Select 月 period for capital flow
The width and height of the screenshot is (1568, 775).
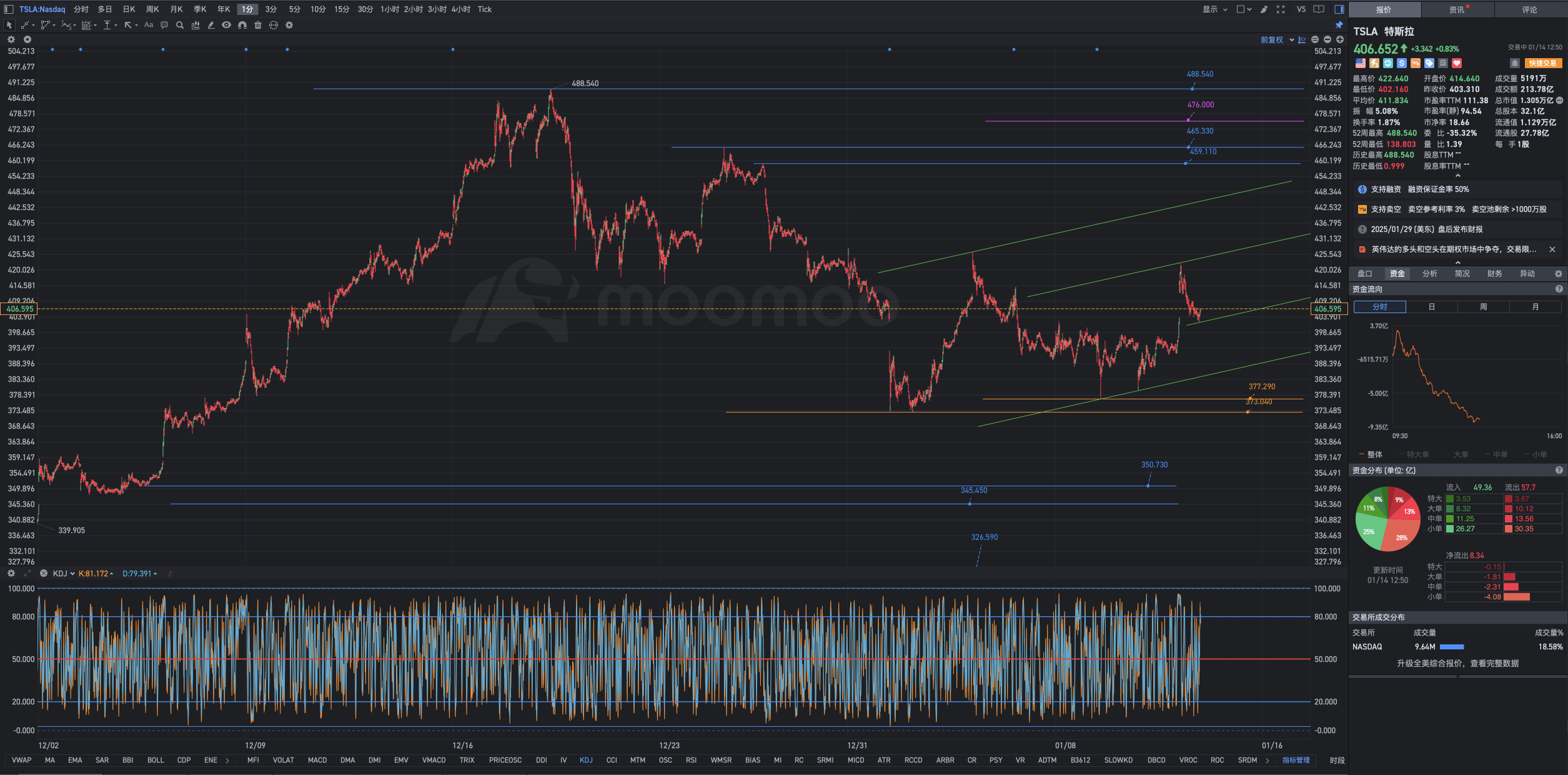(x=1535, y=307)
